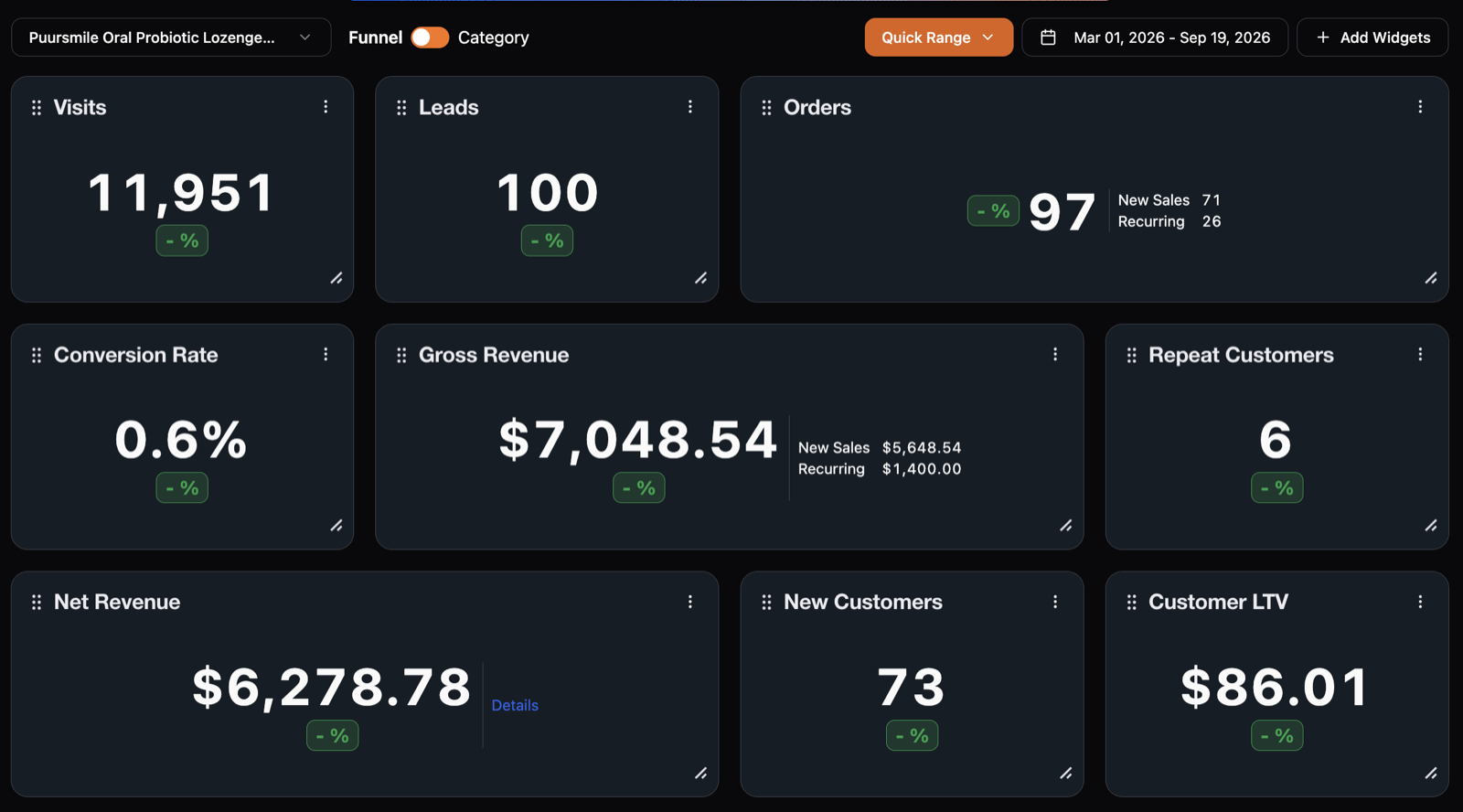Grab the Visits widget drag handle
Image resolution: width=1463 pixels, height=812 pixels.
(x=37, y=108)
